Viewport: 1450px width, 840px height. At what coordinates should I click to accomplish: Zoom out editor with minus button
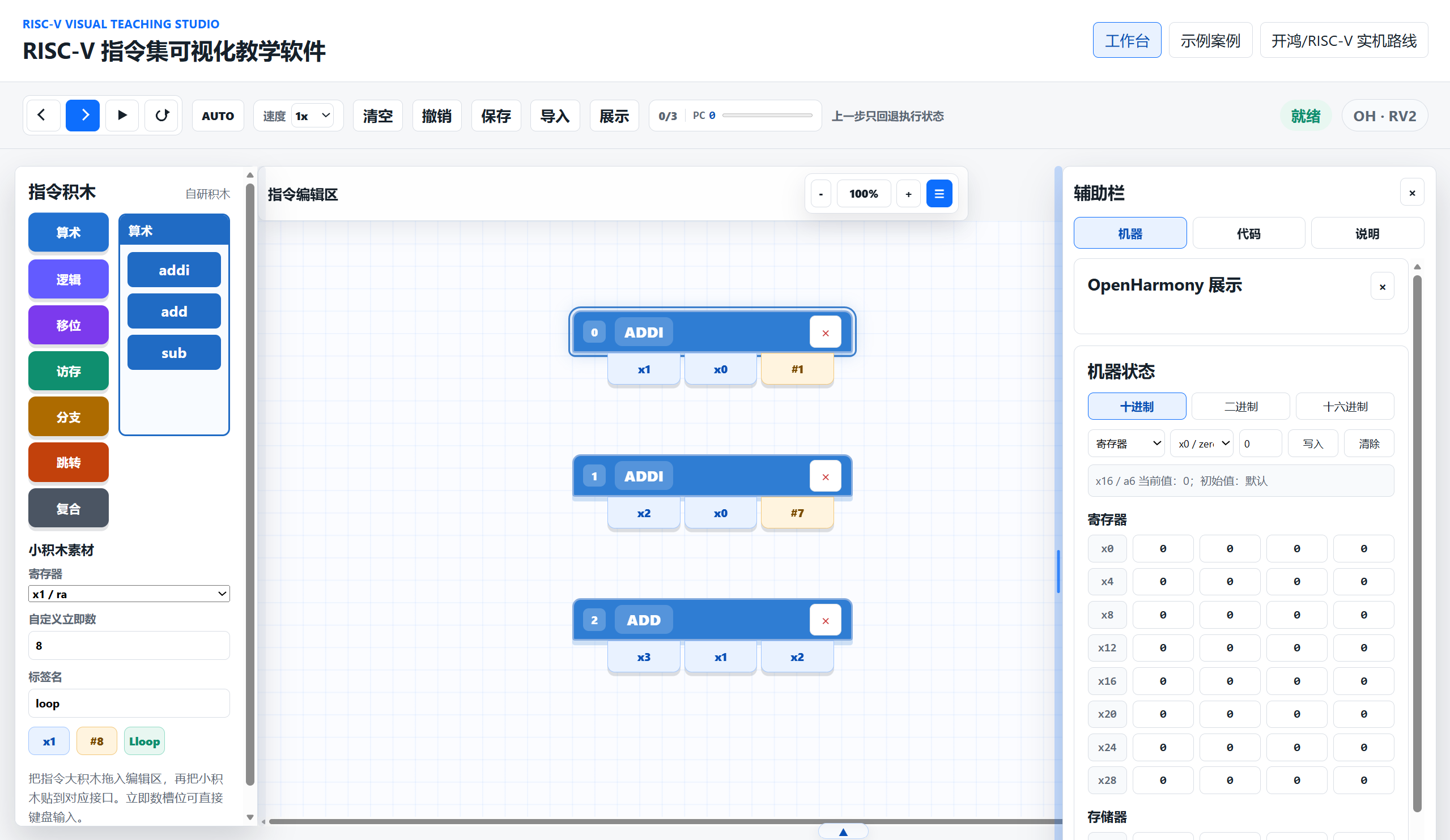[x=821, y=194]
